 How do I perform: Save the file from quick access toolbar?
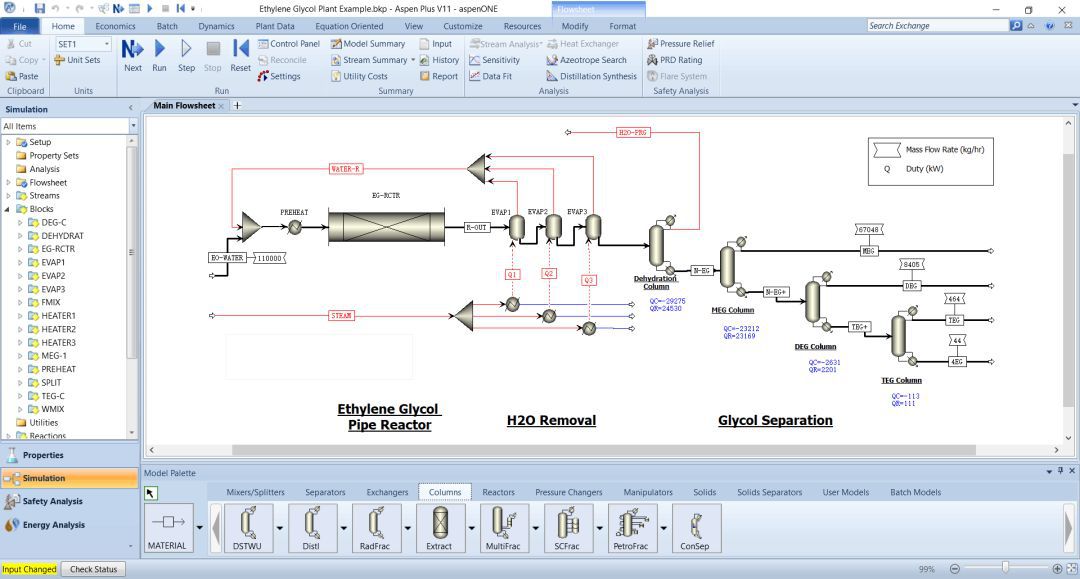coord(39,8)
